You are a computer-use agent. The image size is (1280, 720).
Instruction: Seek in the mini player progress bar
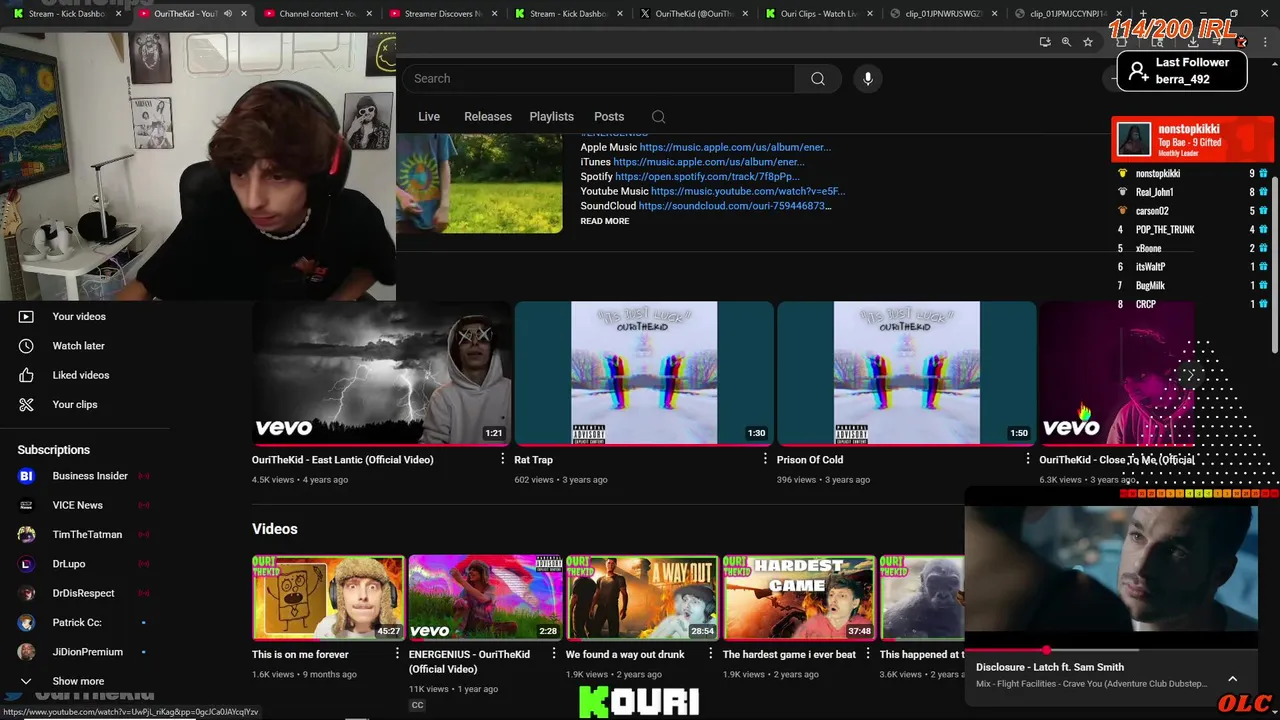(x=1111, y=650)
